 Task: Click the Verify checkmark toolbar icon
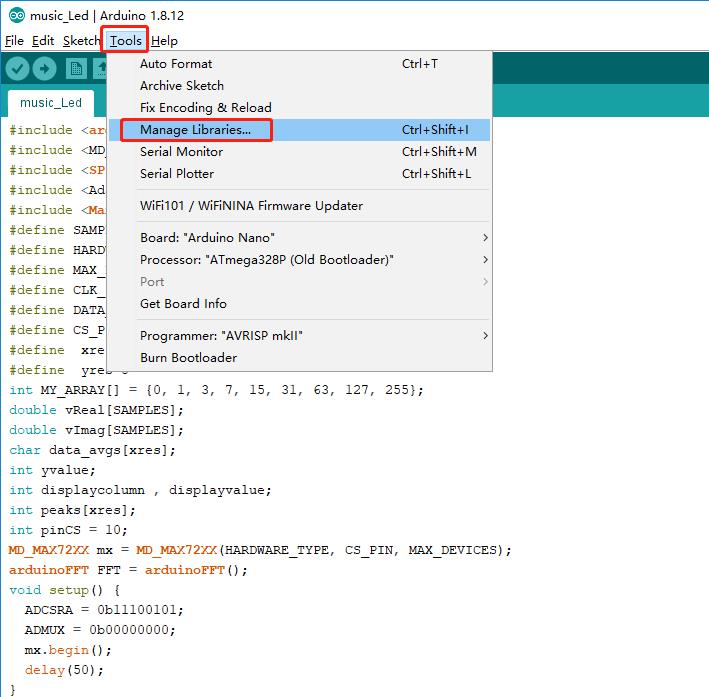click(x=17, y=68)
